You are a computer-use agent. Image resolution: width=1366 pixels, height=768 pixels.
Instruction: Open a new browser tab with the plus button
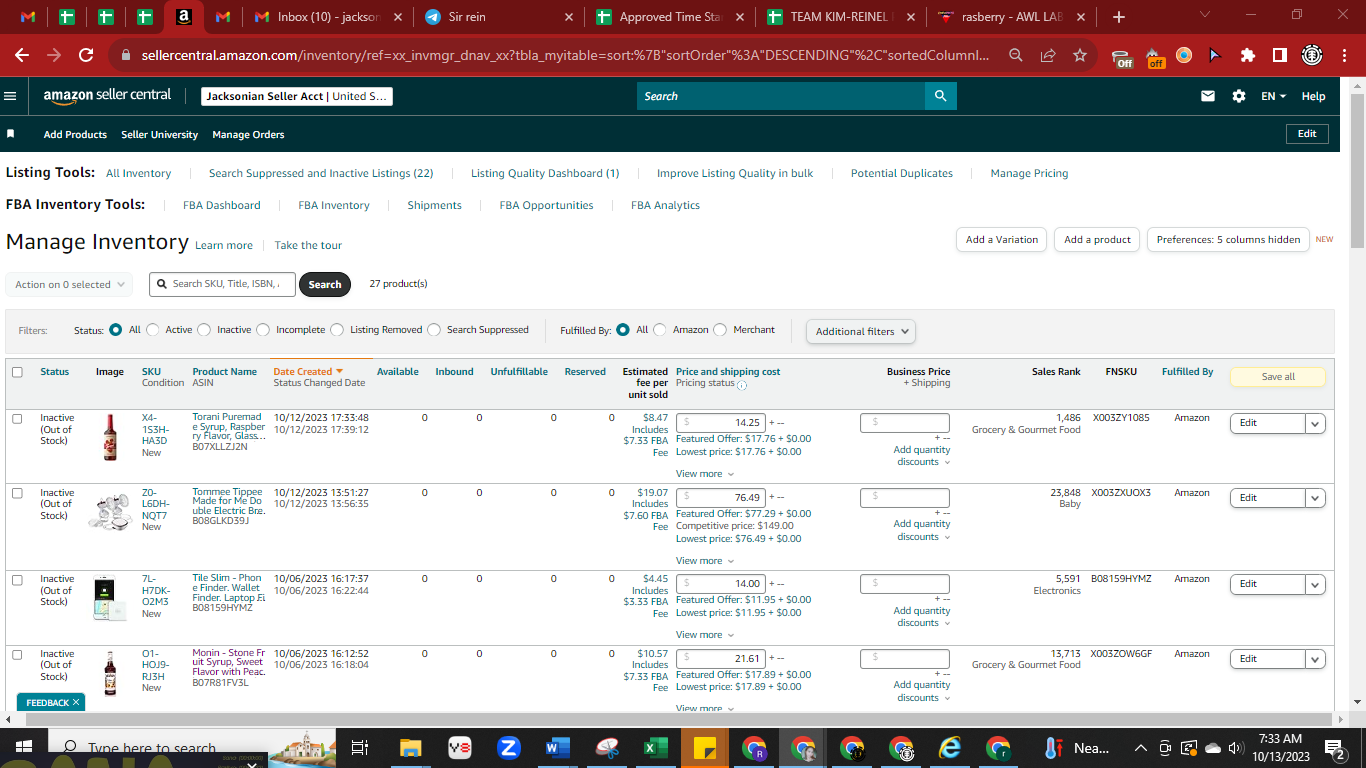(x=1119, y=17)
